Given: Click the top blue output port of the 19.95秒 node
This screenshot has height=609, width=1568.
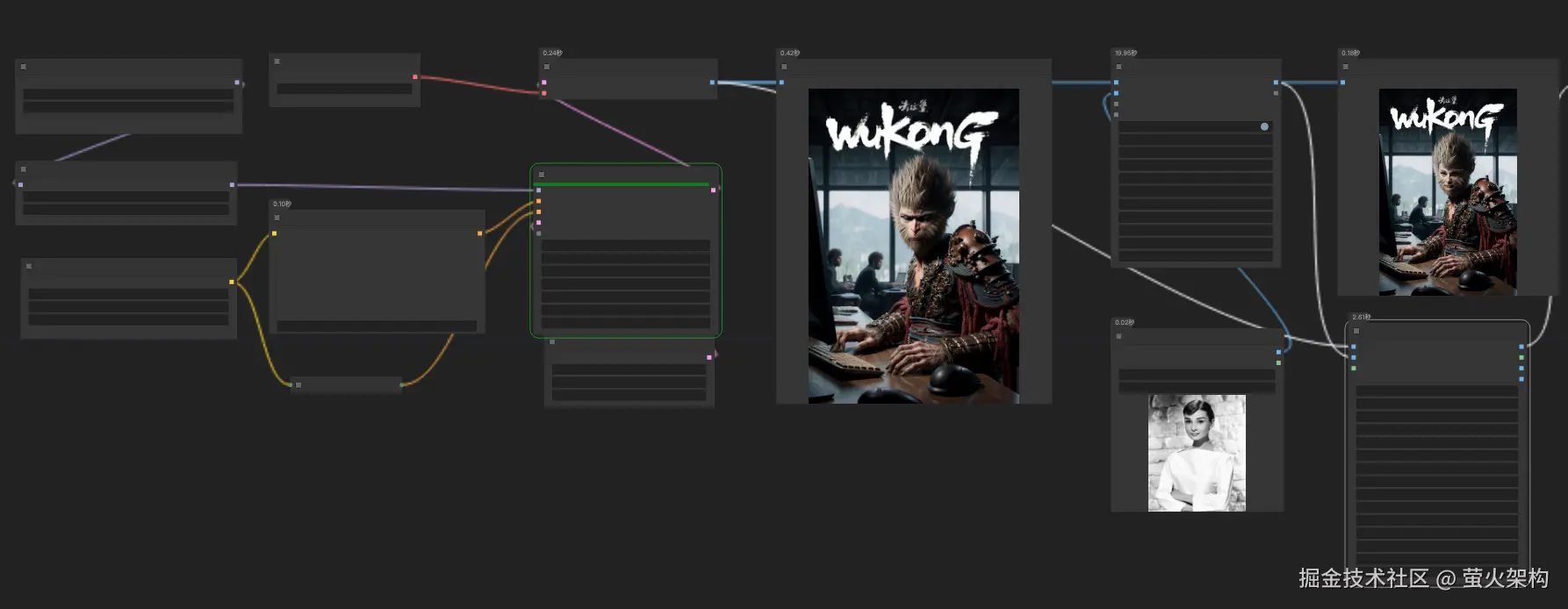Looking at the screenshot, I should [1276, 82].
